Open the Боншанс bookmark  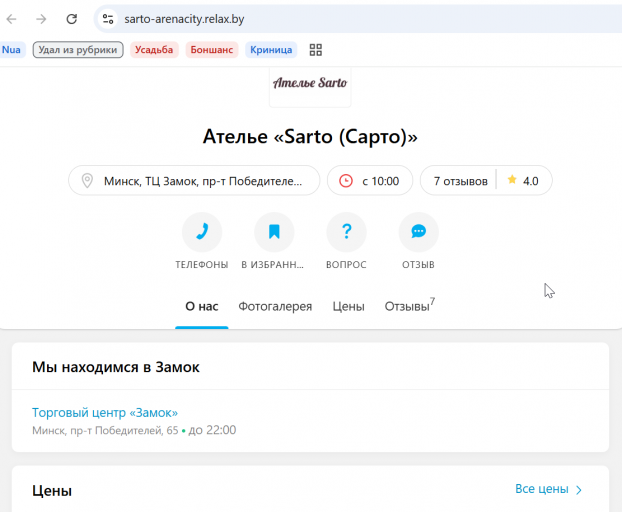[x=211, y=50]
